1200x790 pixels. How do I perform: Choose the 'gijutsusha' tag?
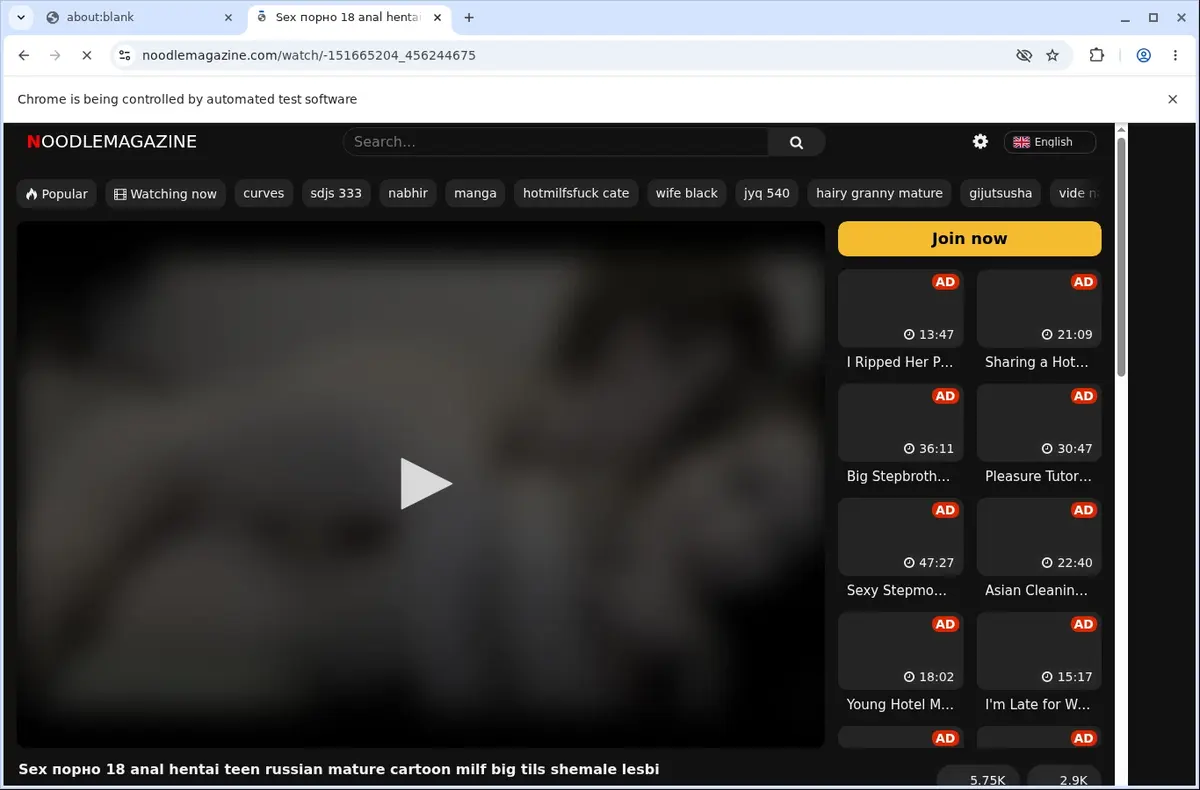click(1001, 193)
